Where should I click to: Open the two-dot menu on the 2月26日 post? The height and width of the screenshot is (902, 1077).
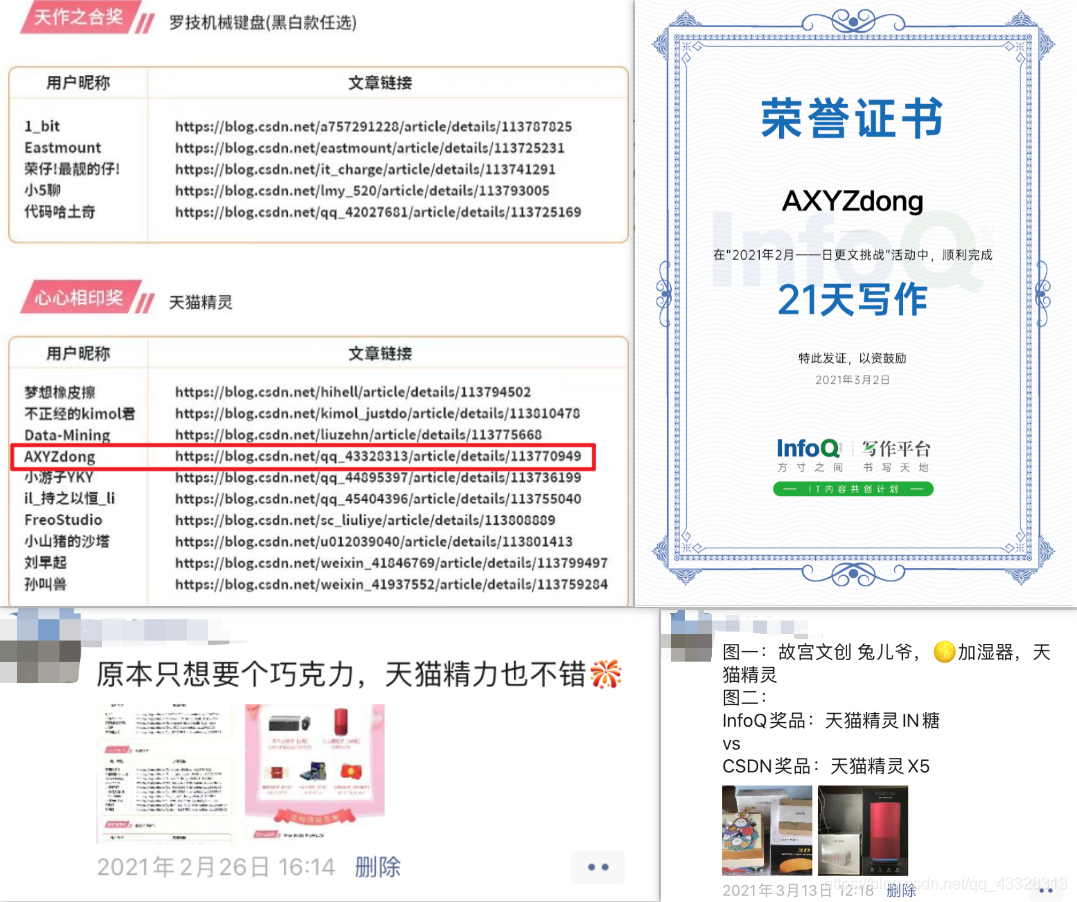(x=598, y=867)
